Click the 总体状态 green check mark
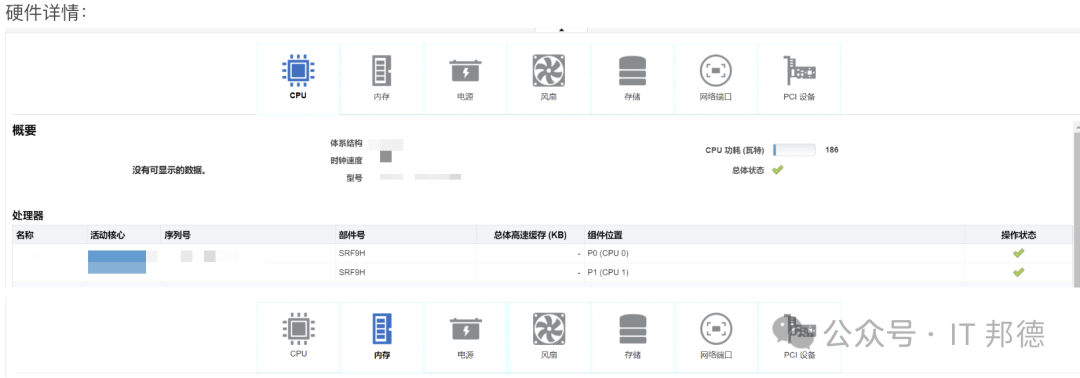Image resolution: width=1080 pixels, height=378 pixels. (x=778, y=170)
